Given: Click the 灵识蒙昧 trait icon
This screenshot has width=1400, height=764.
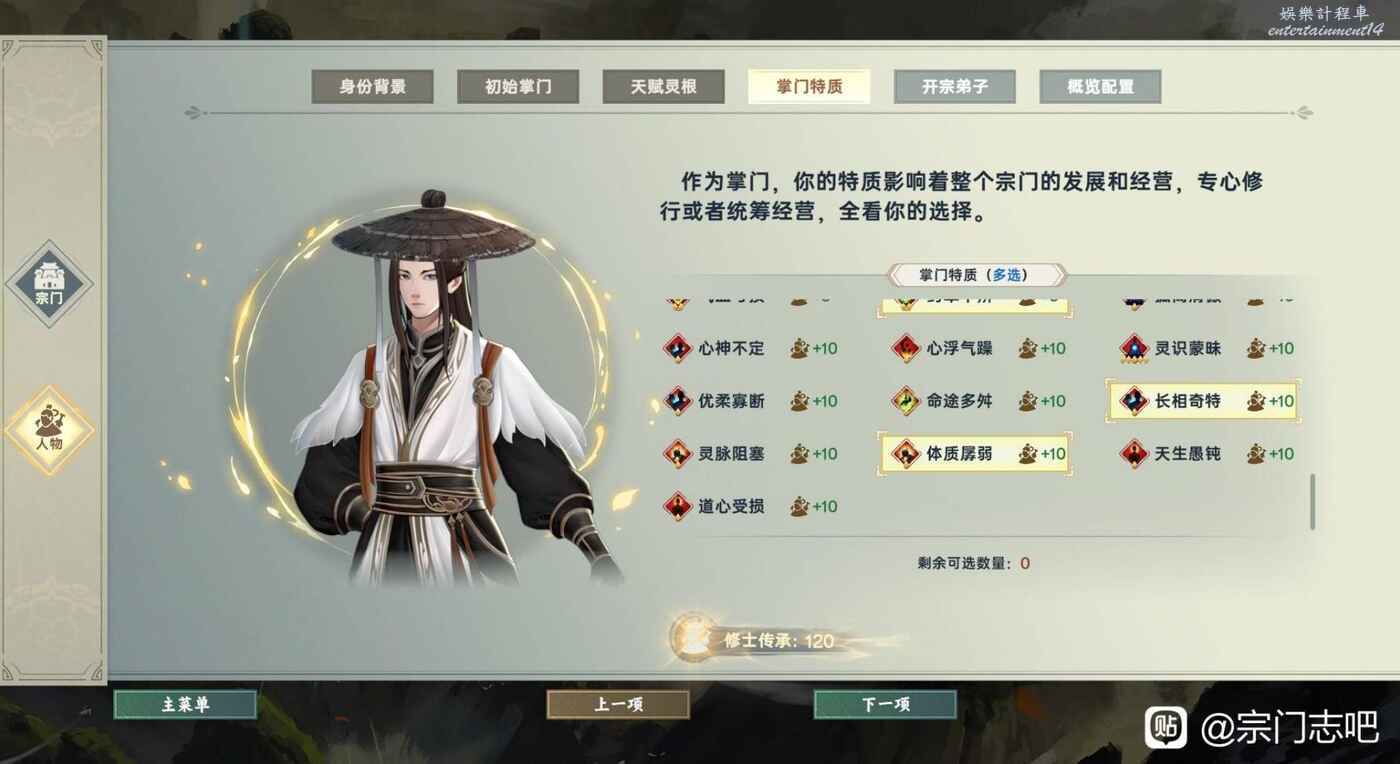Looking at the screenshot, I should click(x=1134, y=348).
